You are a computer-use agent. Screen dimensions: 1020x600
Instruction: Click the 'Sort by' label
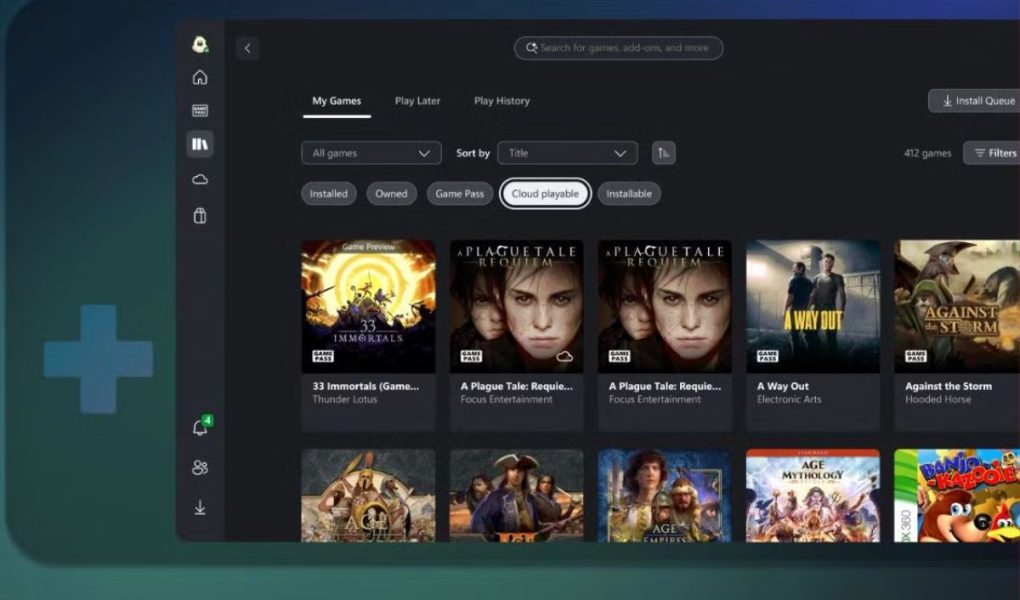(x=473, y=154)
